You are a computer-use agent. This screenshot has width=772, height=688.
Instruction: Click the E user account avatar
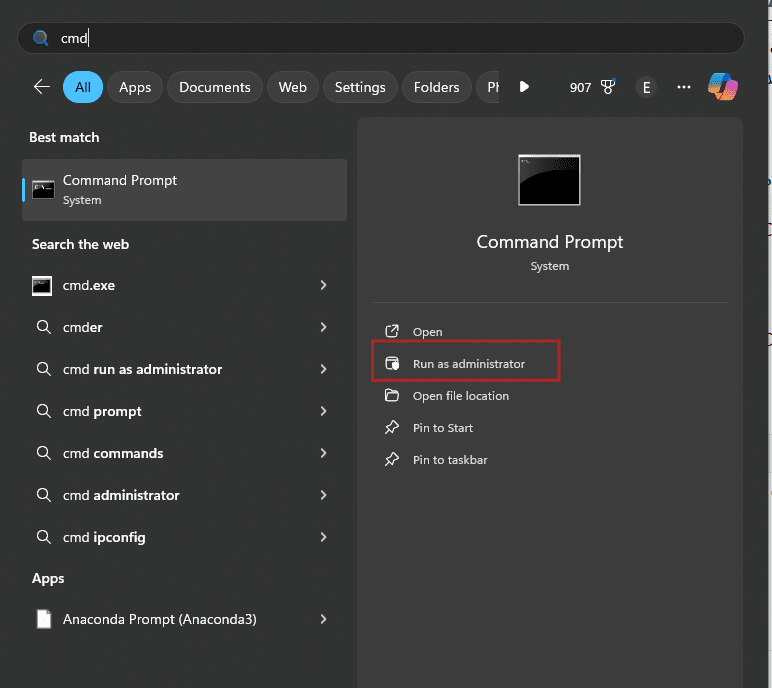[x=646, y=87]
